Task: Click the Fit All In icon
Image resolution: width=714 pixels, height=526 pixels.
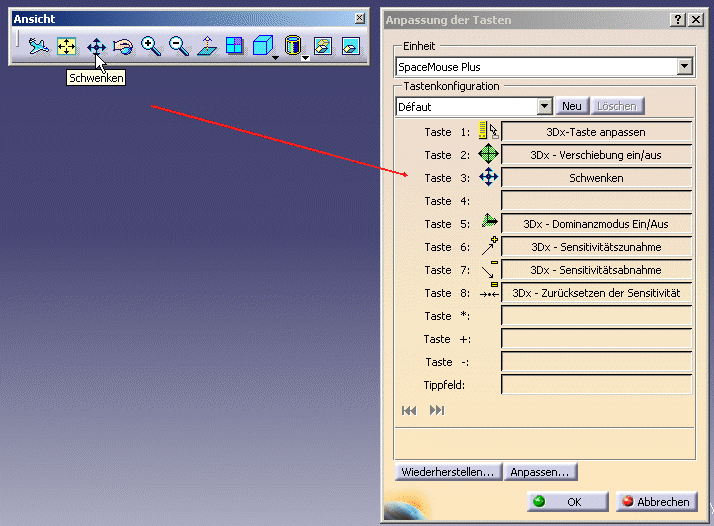Action: [x=66, y=46]
